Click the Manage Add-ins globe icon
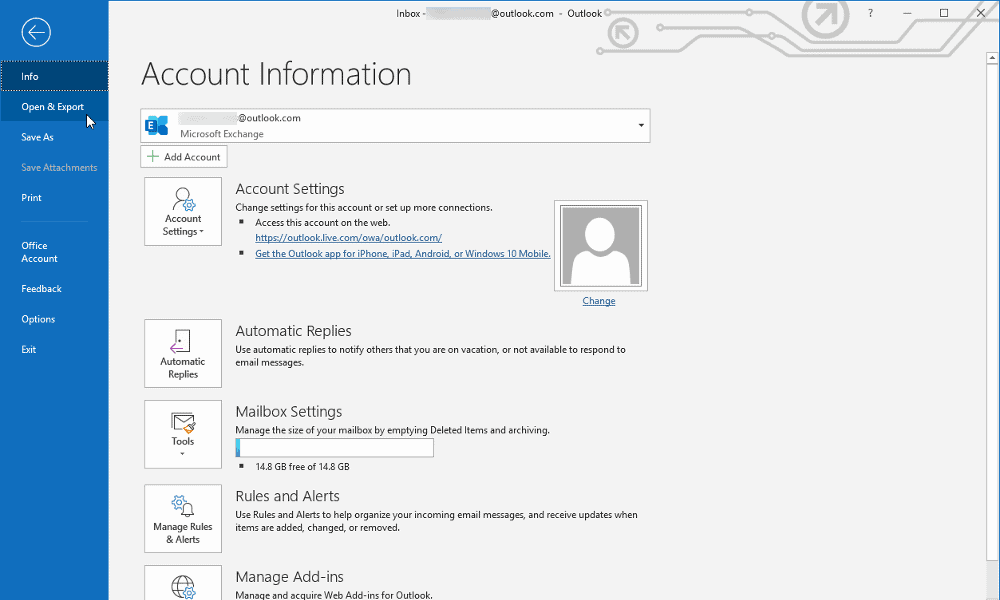This screenshot has height=600, width=1000. click(183, 586)
